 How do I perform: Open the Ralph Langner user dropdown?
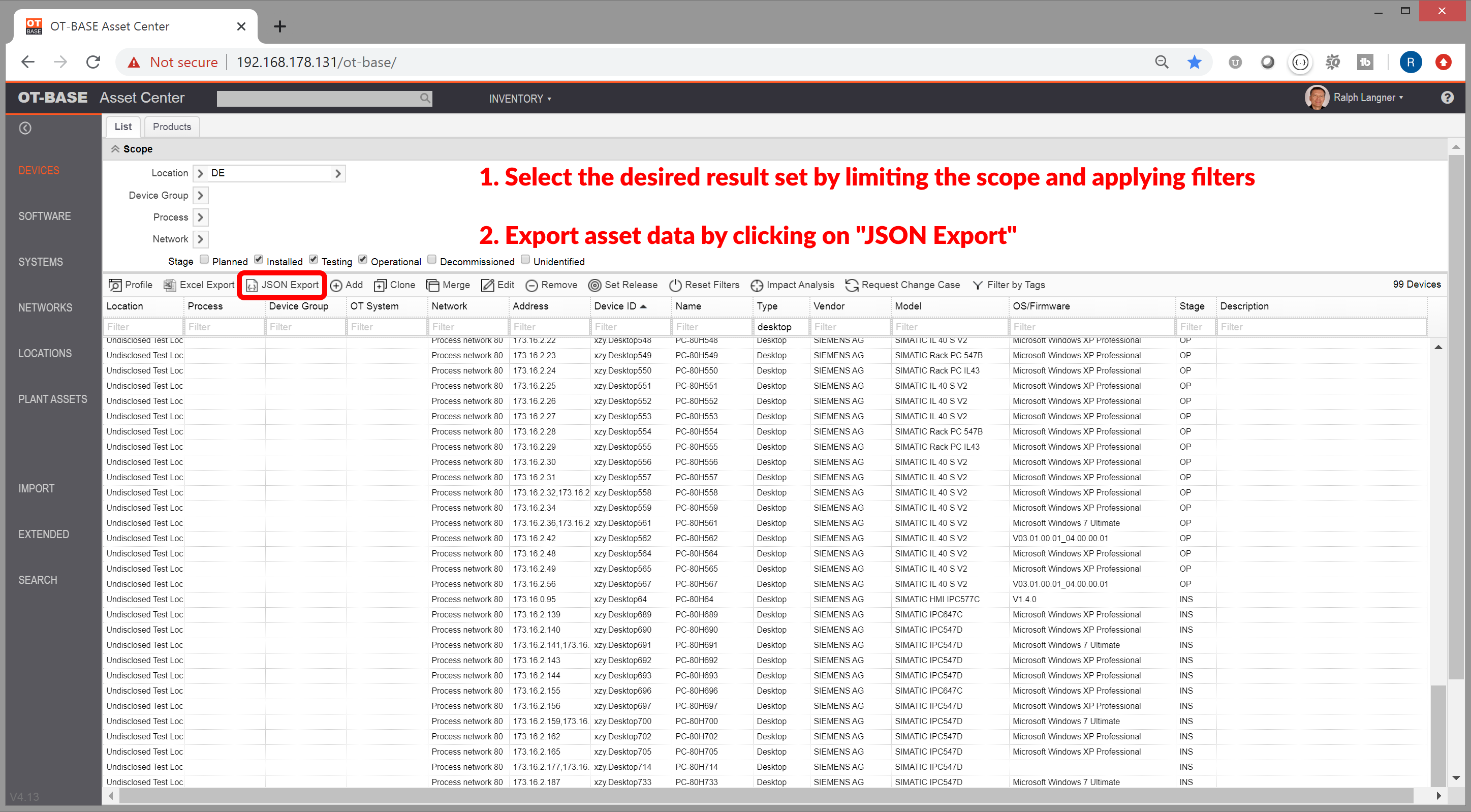coord(1368,98)
